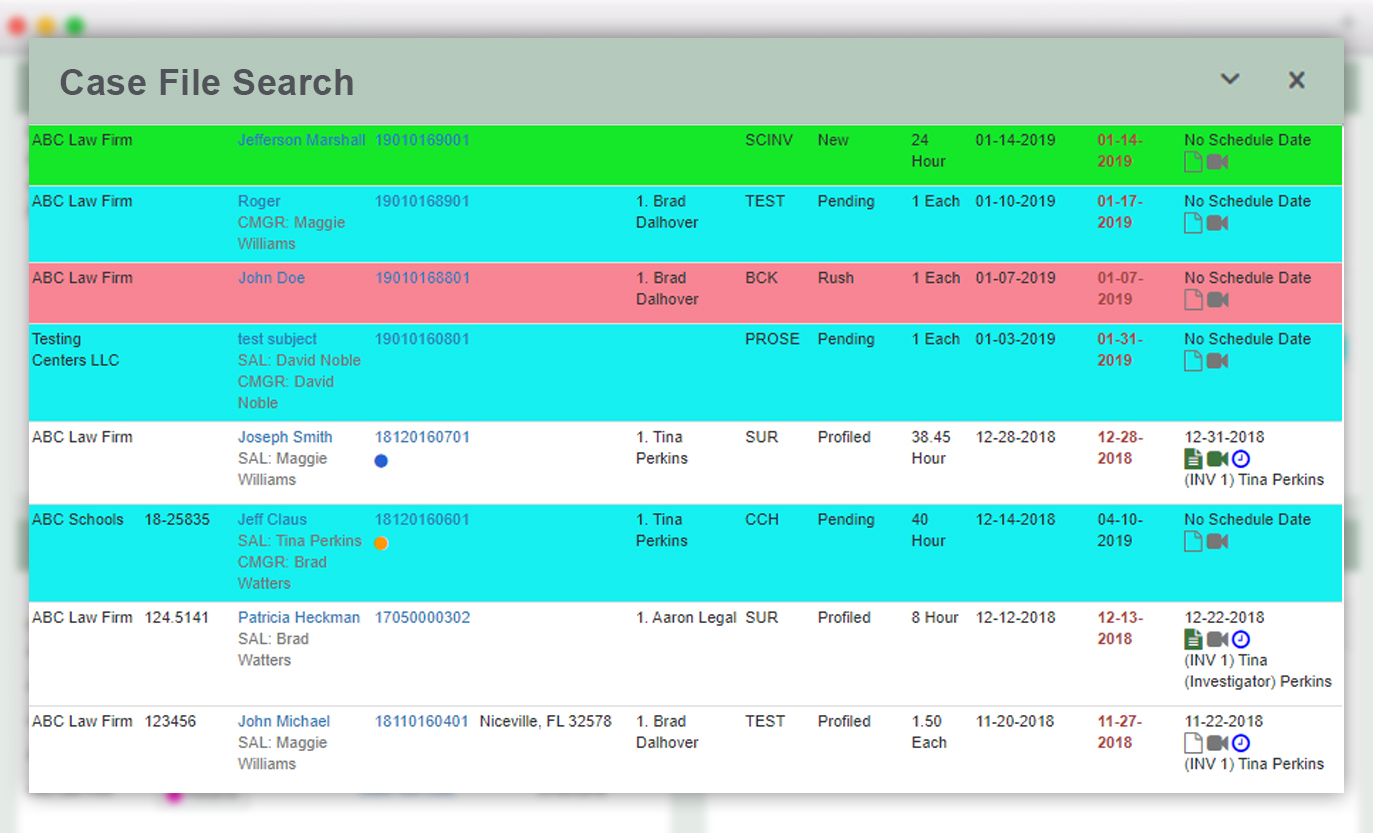This screenshot has height=833, width=1373.
Task: Click schedule date 12-22-2018
Action: pos(1224,617)
